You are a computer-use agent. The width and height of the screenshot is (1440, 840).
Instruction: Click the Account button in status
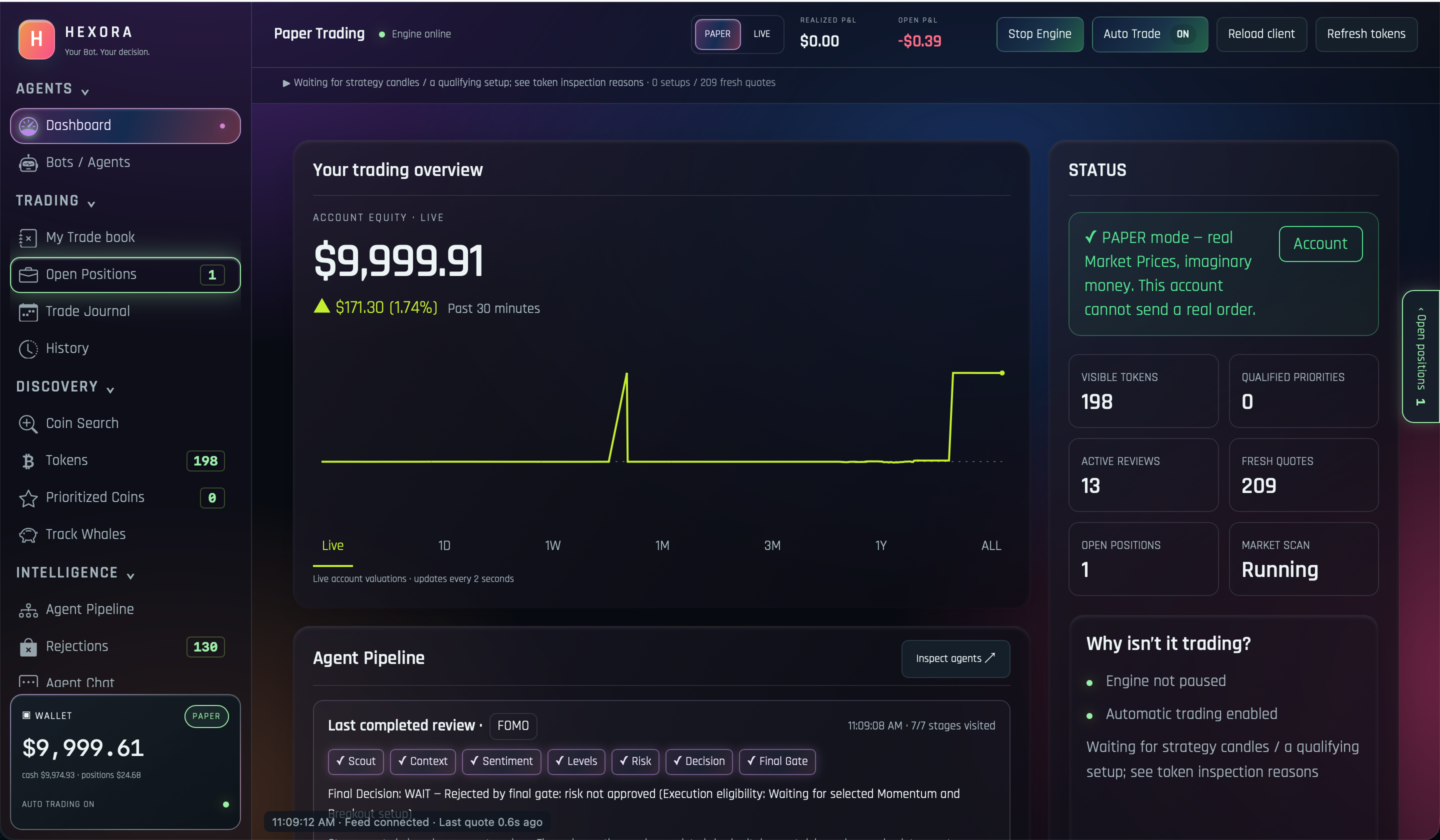click(1320, 244)
